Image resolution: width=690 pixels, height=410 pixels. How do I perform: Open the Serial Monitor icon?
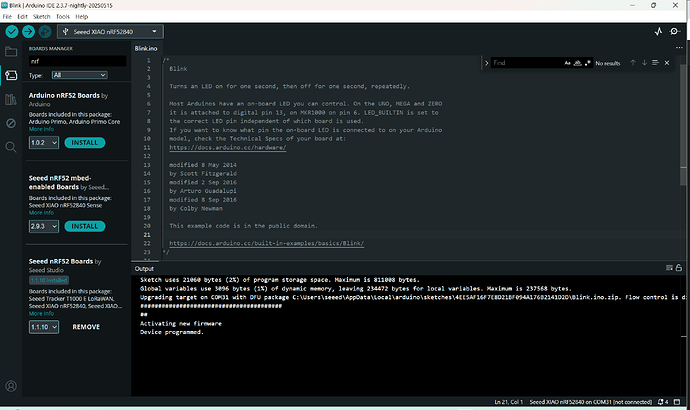click(x=675, y=32)
